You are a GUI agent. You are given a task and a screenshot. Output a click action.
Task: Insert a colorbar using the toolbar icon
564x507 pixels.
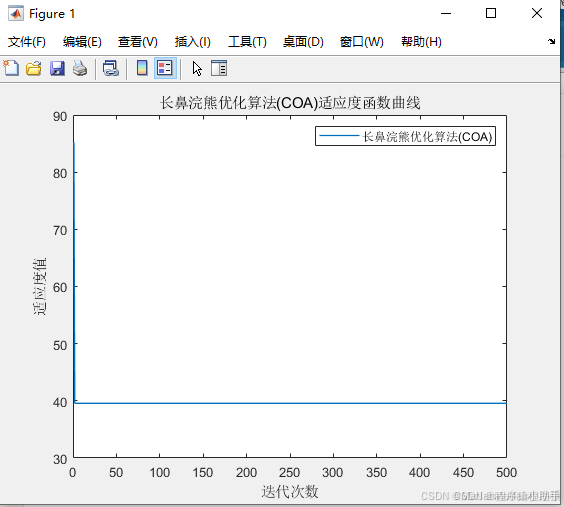click(x=142, y=68)
